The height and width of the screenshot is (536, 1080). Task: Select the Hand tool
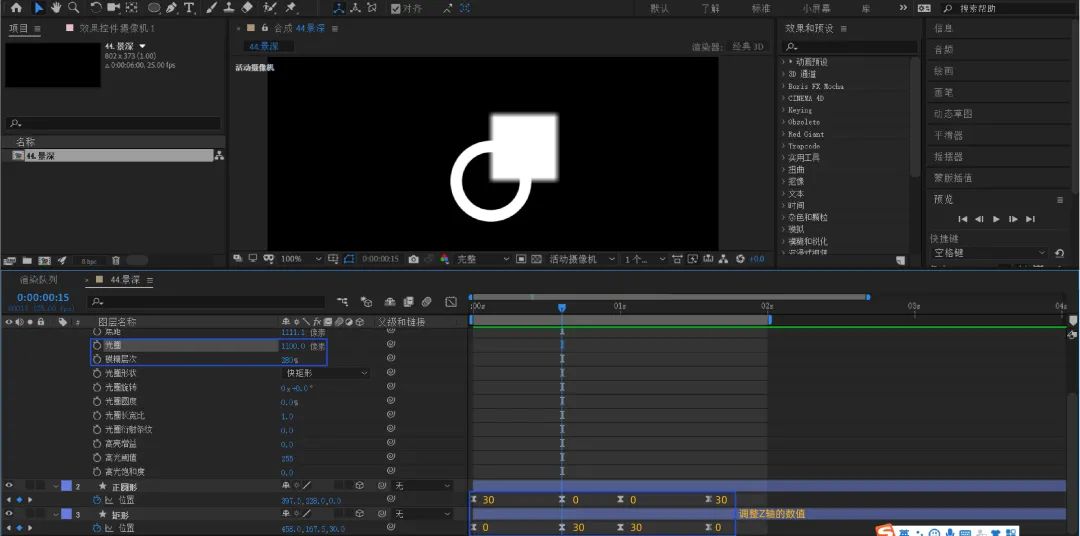click(x=55, y=8)
